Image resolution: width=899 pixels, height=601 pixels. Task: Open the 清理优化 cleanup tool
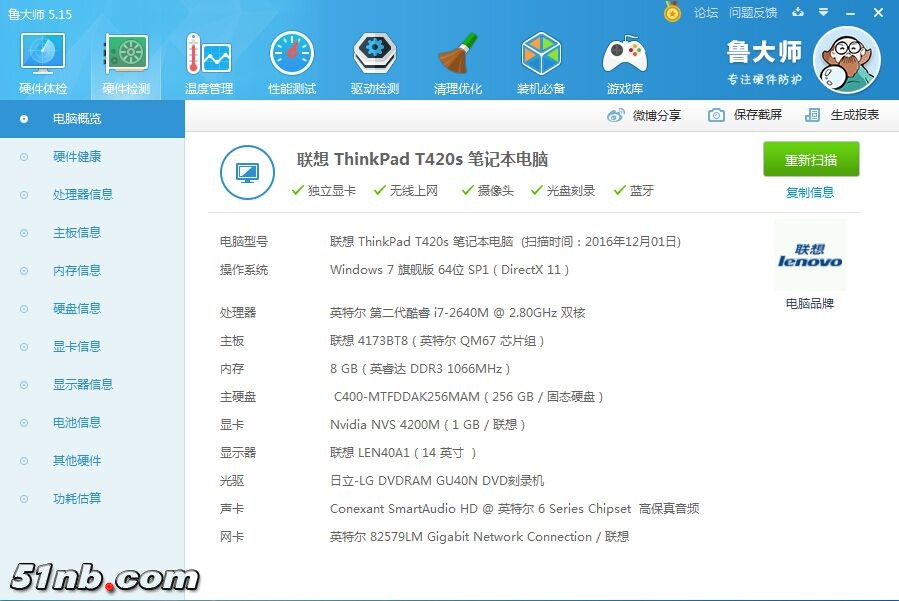[457, 60]
